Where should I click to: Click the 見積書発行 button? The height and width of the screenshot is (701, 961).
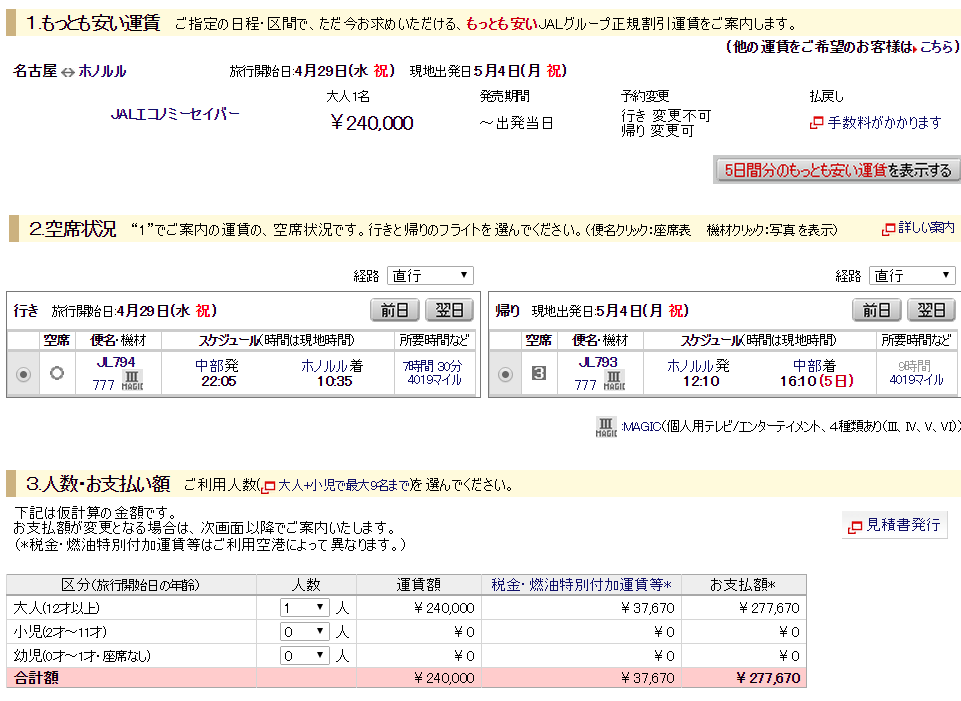[x=895, y=525]
